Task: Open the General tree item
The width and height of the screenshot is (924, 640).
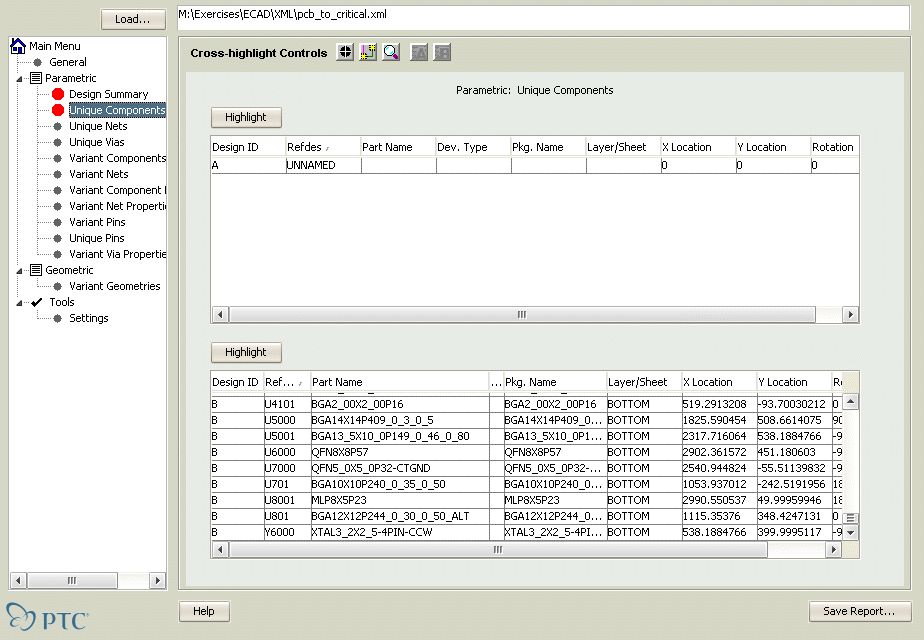Action: [x=68, y=62]
